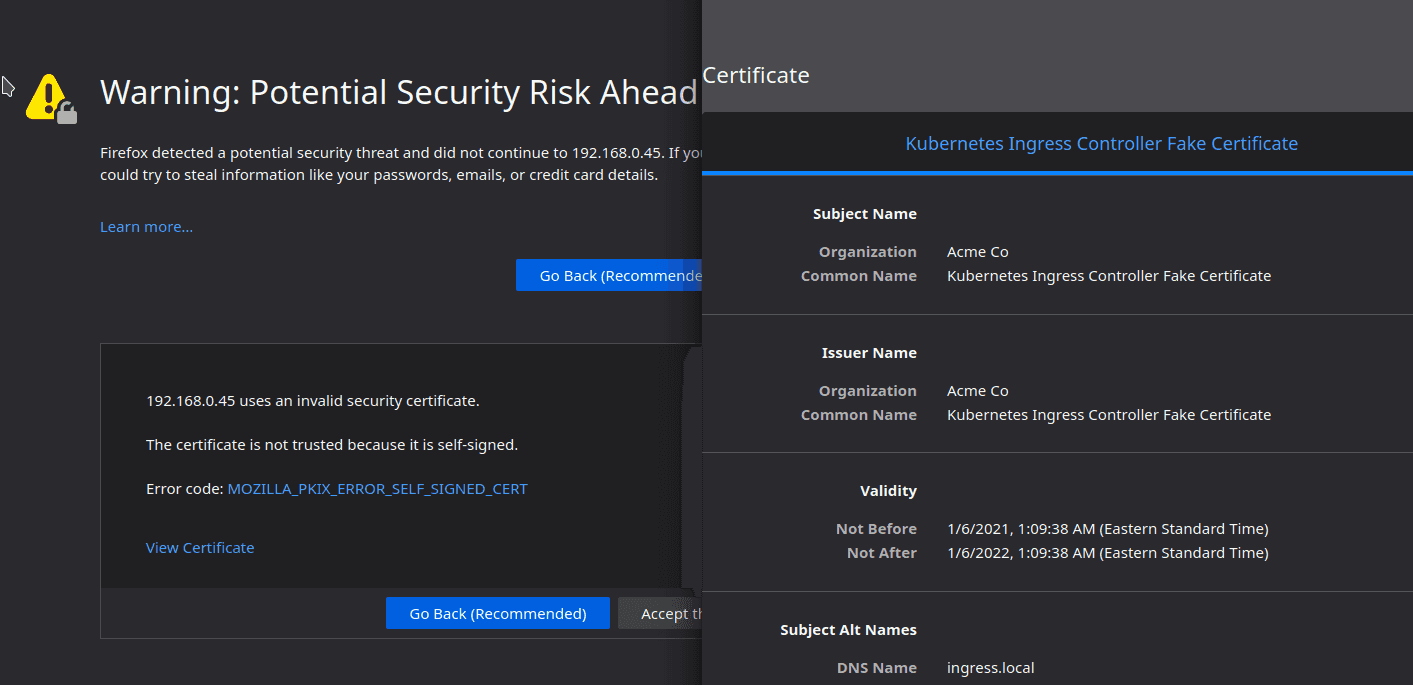Click the 'Firefox detected a potential security threat' paragraph
The height and width of the screenshot is (685, 1413).
[401, 164]
